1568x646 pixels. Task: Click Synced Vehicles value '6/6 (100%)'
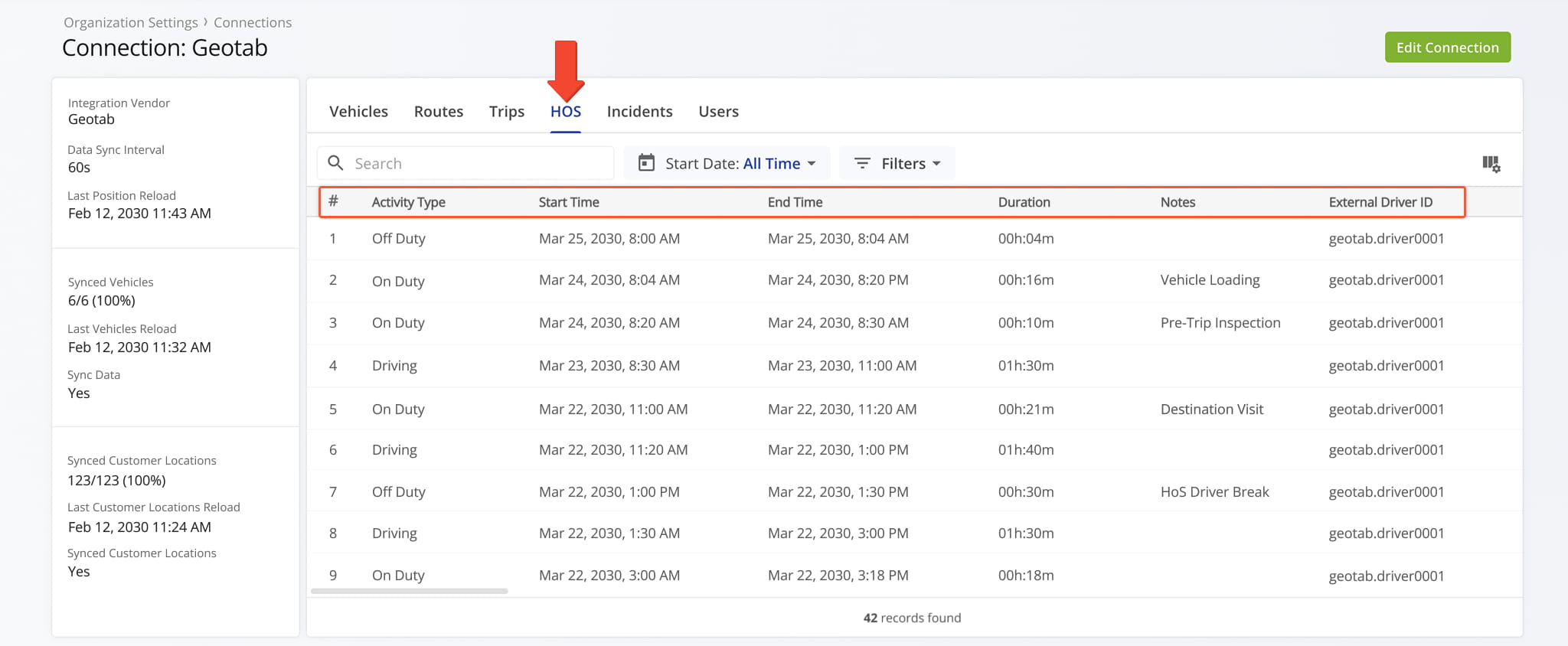click(x=102, y=301)
